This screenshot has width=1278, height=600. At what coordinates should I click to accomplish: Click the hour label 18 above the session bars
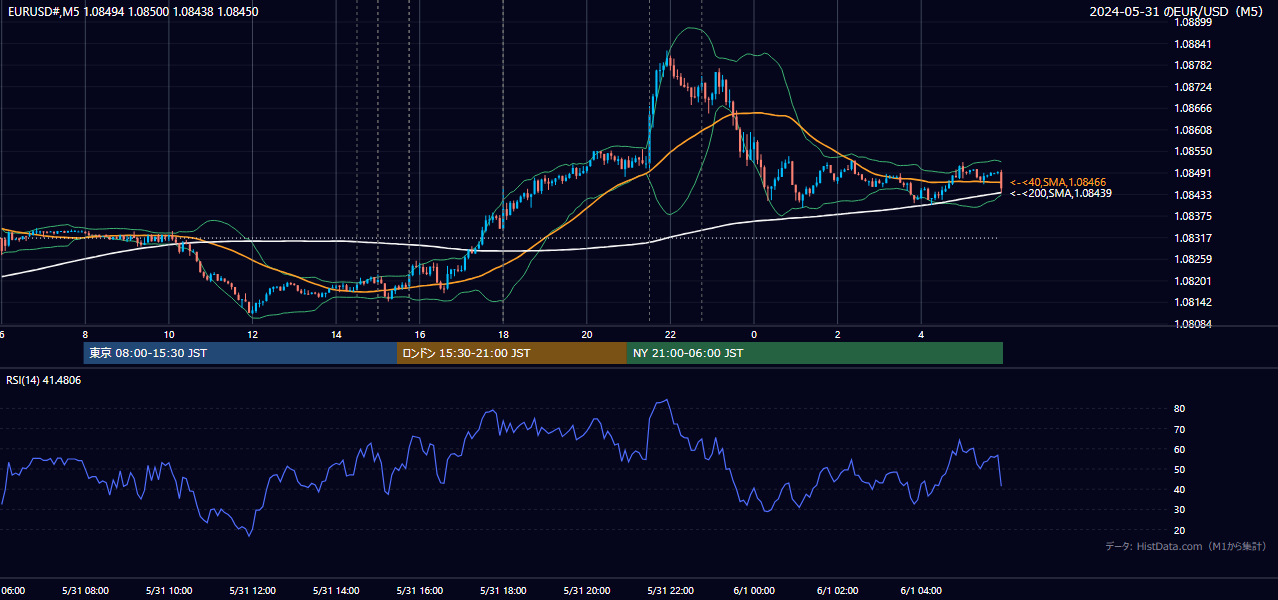click(x=503, y=334)
